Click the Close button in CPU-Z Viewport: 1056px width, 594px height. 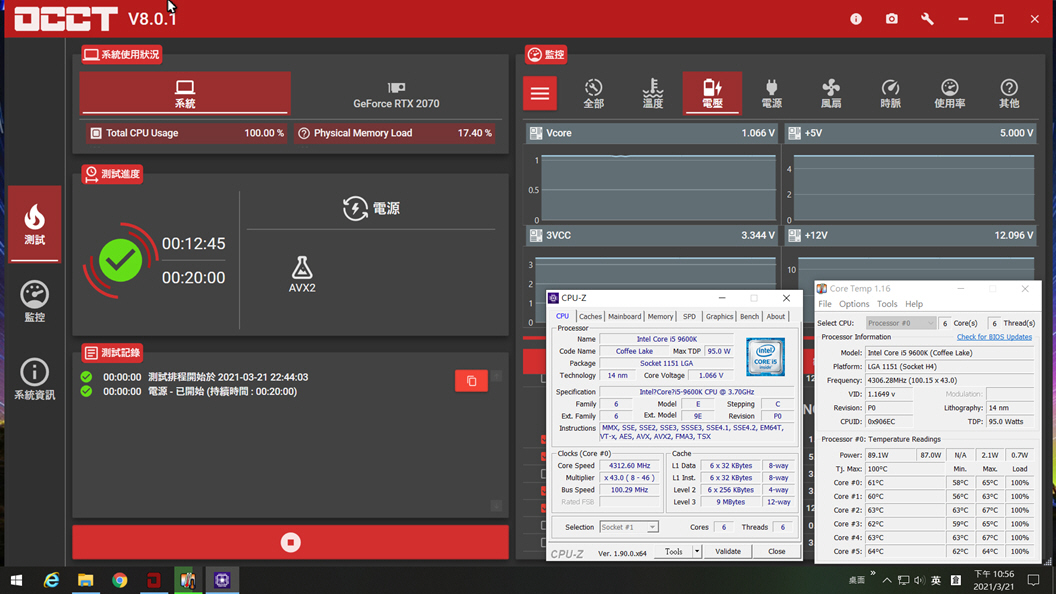point(777,552)
